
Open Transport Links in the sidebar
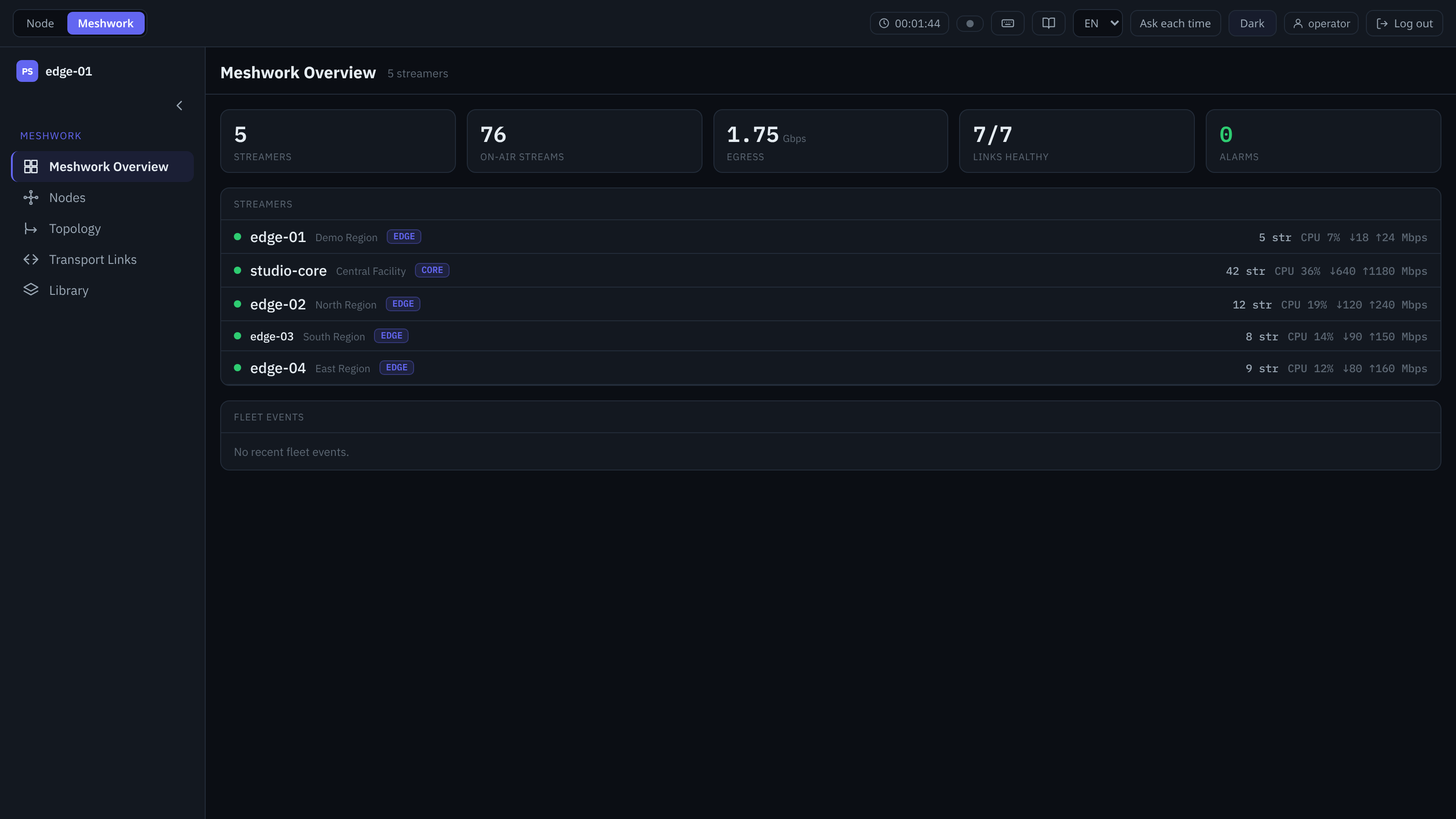103,259
